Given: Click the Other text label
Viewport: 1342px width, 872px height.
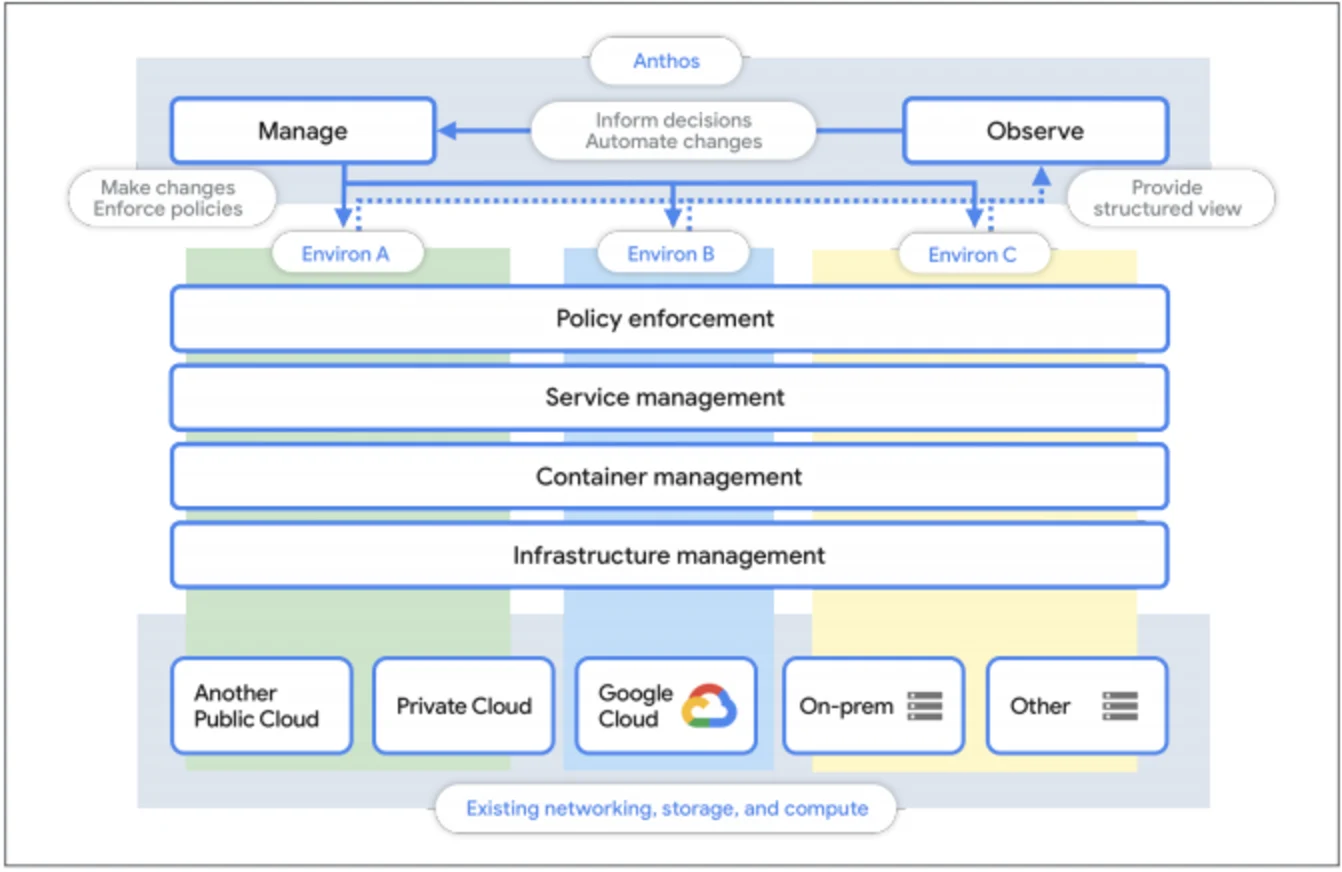Looking at the screenshot, I should coord(1040,706).
